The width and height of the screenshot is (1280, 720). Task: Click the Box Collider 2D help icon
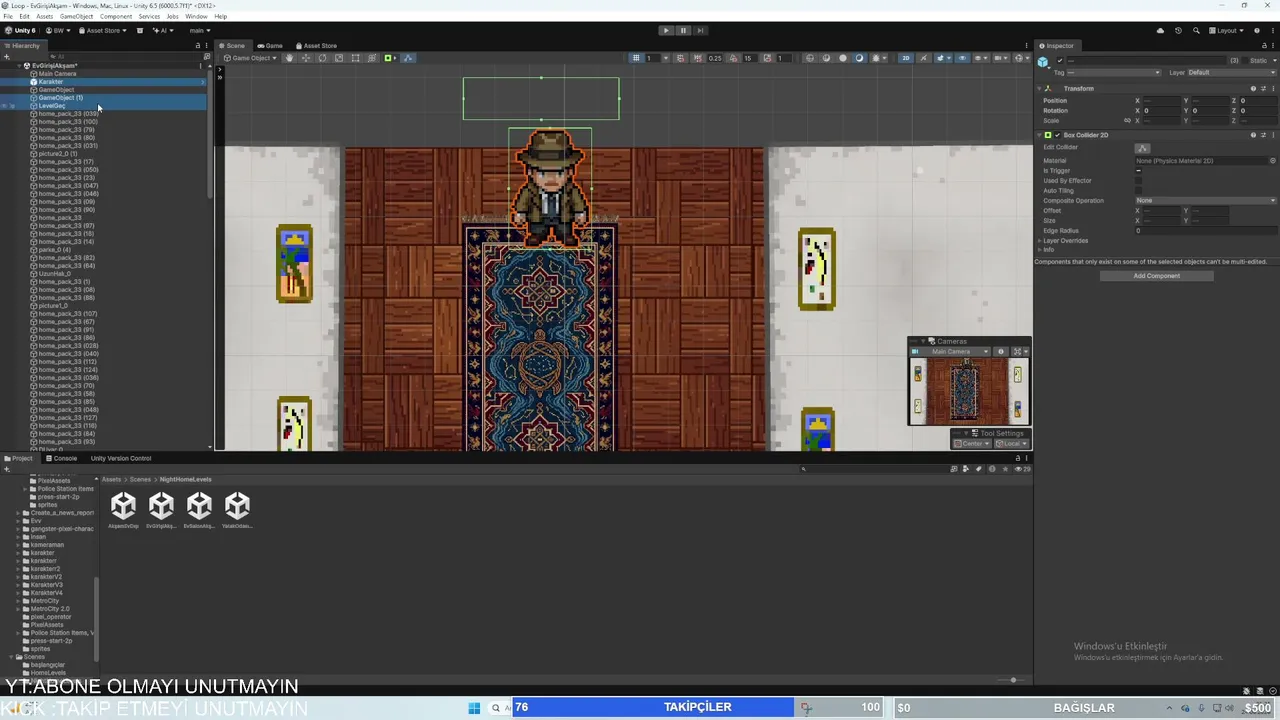[1254, 135]
